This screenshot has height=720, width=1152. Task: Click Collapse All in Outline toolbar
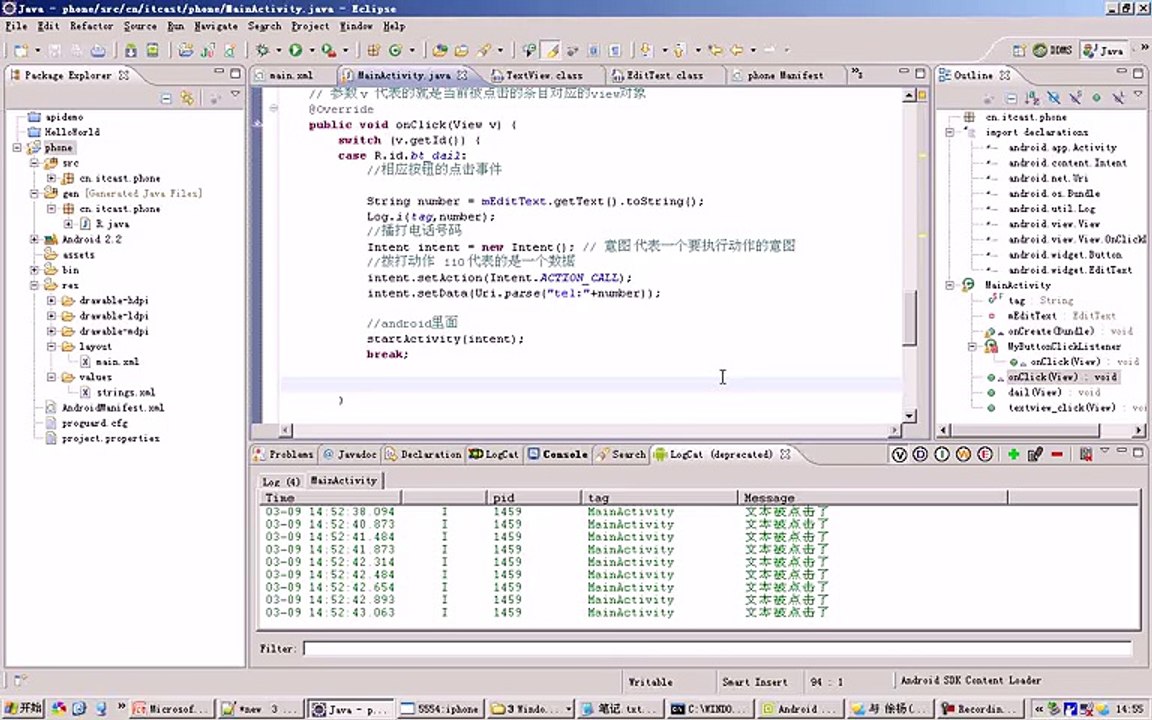pos(1011,98)
